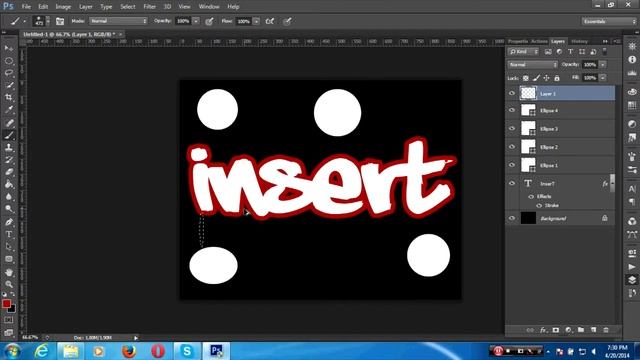This screenshot has height=360, width=640.
Task: Toggle the Stroke effect visibility
Action: [x=539, y=205]
